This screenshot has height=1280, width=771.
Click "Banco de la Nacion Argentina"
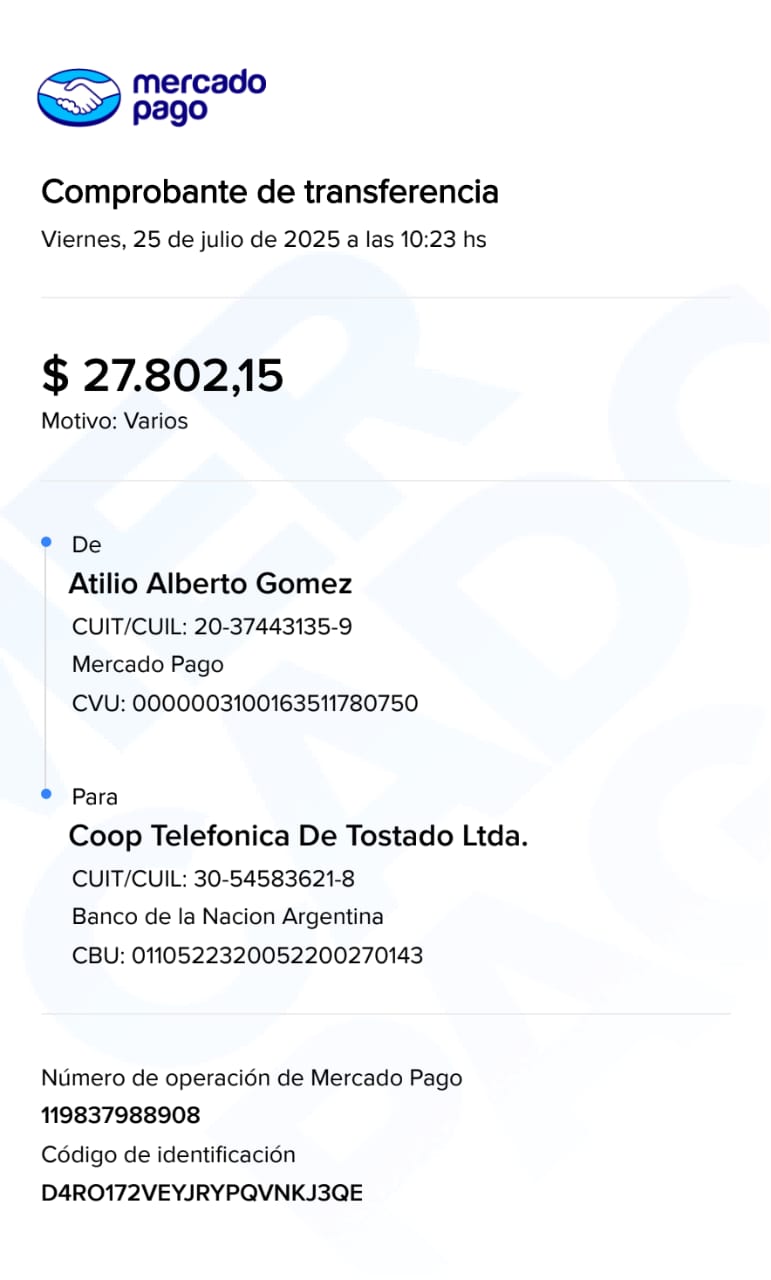coord(228,916)
